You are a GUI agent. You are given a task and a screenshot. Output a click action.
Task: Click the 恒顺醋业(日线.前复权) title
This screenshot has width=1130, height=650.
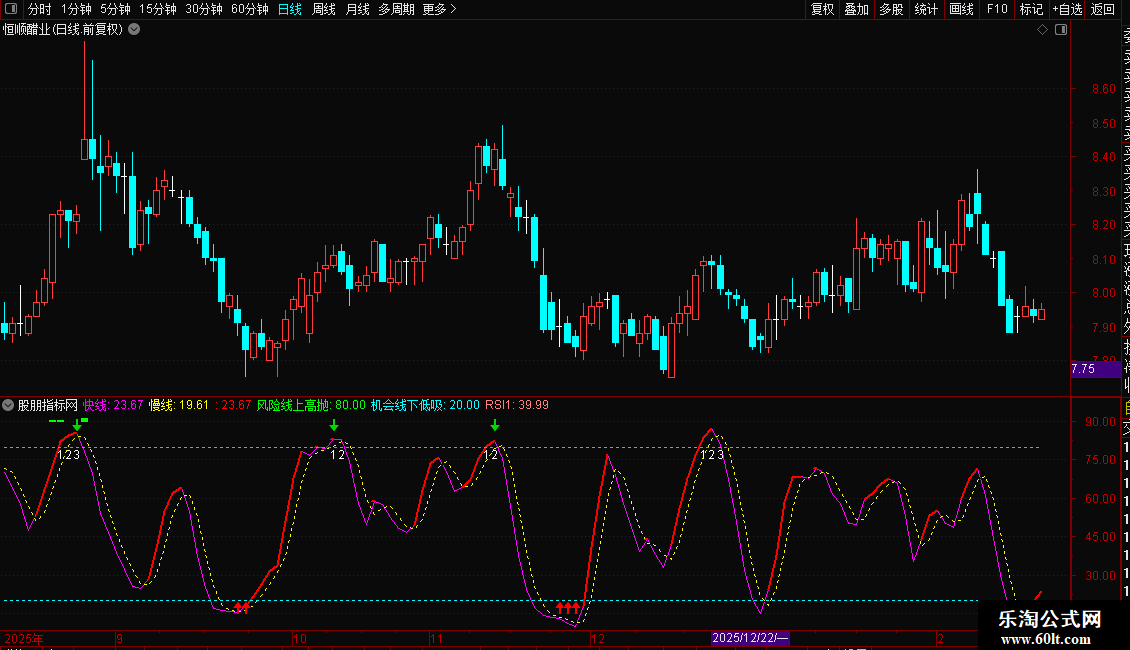click(x=63, y=30)
